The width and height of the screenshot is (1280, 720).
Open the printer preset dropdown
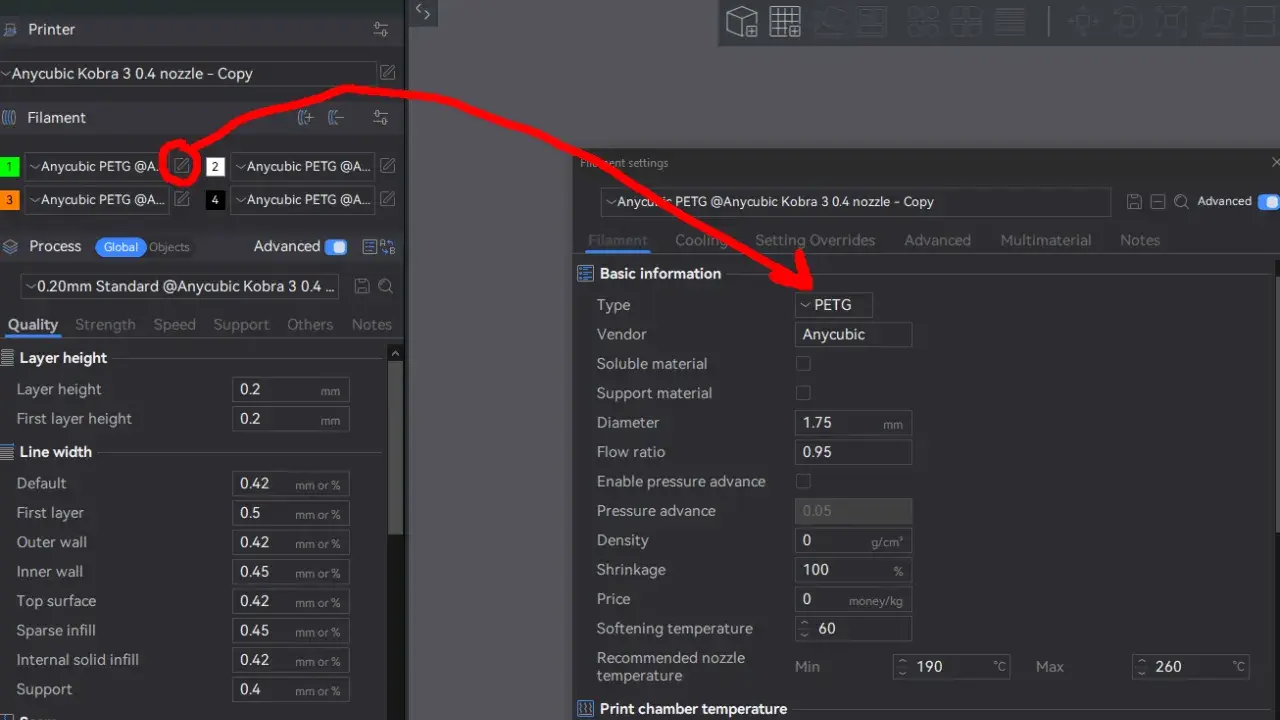[186, 73]
